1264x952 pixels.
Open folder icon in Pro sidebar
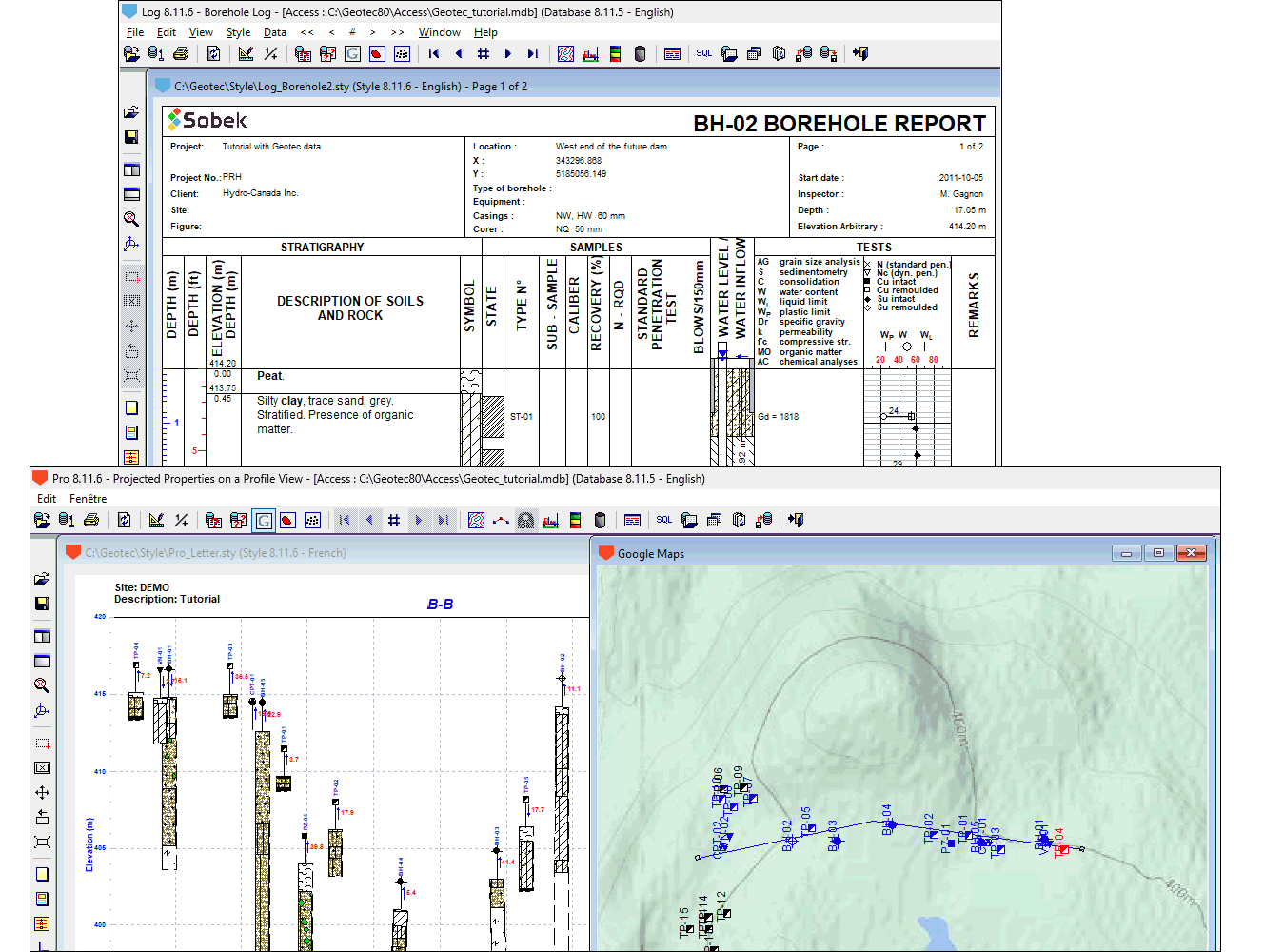[42, 579]
